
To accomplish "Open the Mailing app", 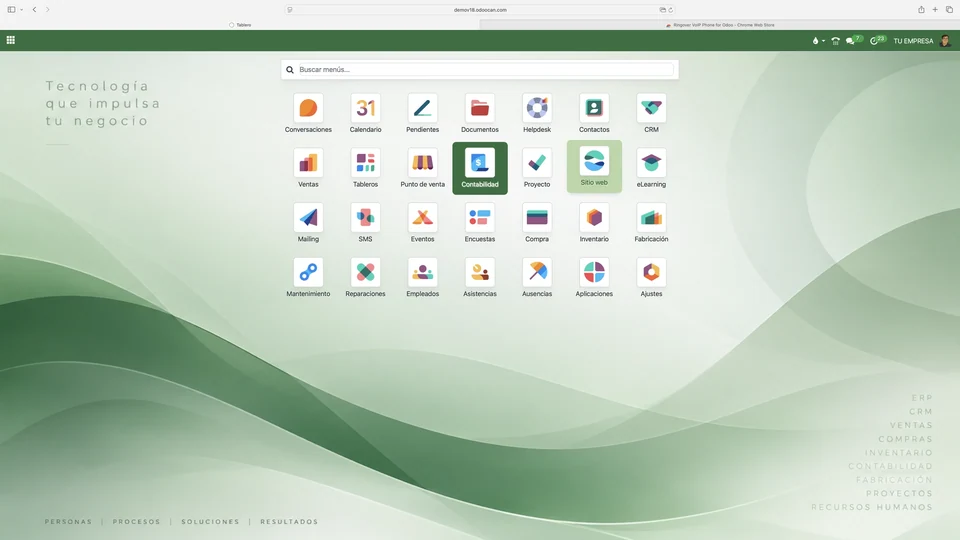I will (x=308, y=223).
